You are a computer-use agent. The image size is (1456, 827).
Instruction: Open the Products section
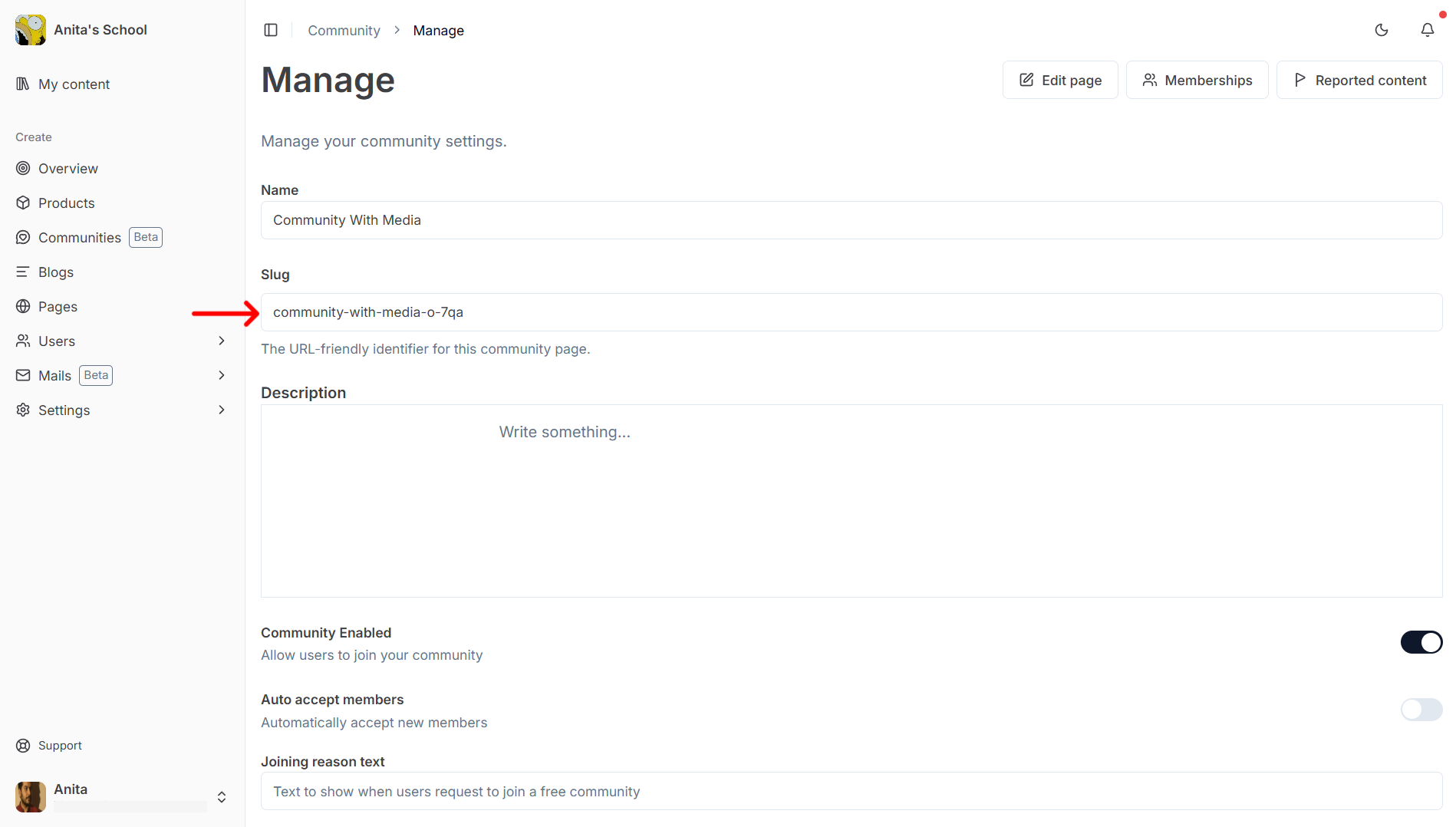pos(65,203)
